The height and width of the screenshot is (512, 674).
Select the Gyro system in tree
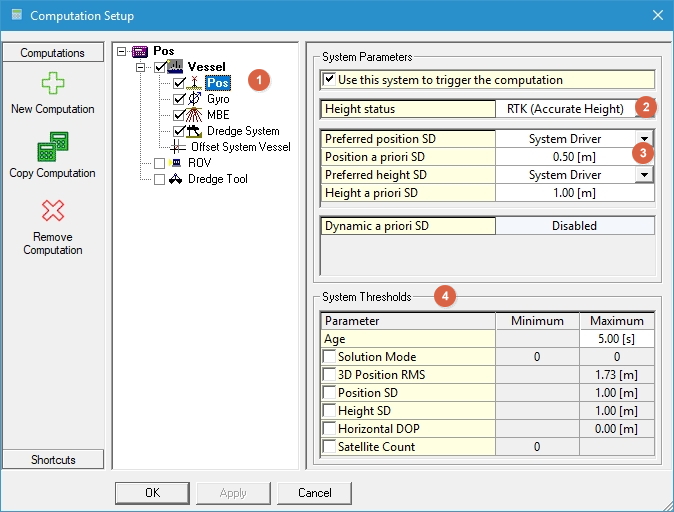click(218, 99)
